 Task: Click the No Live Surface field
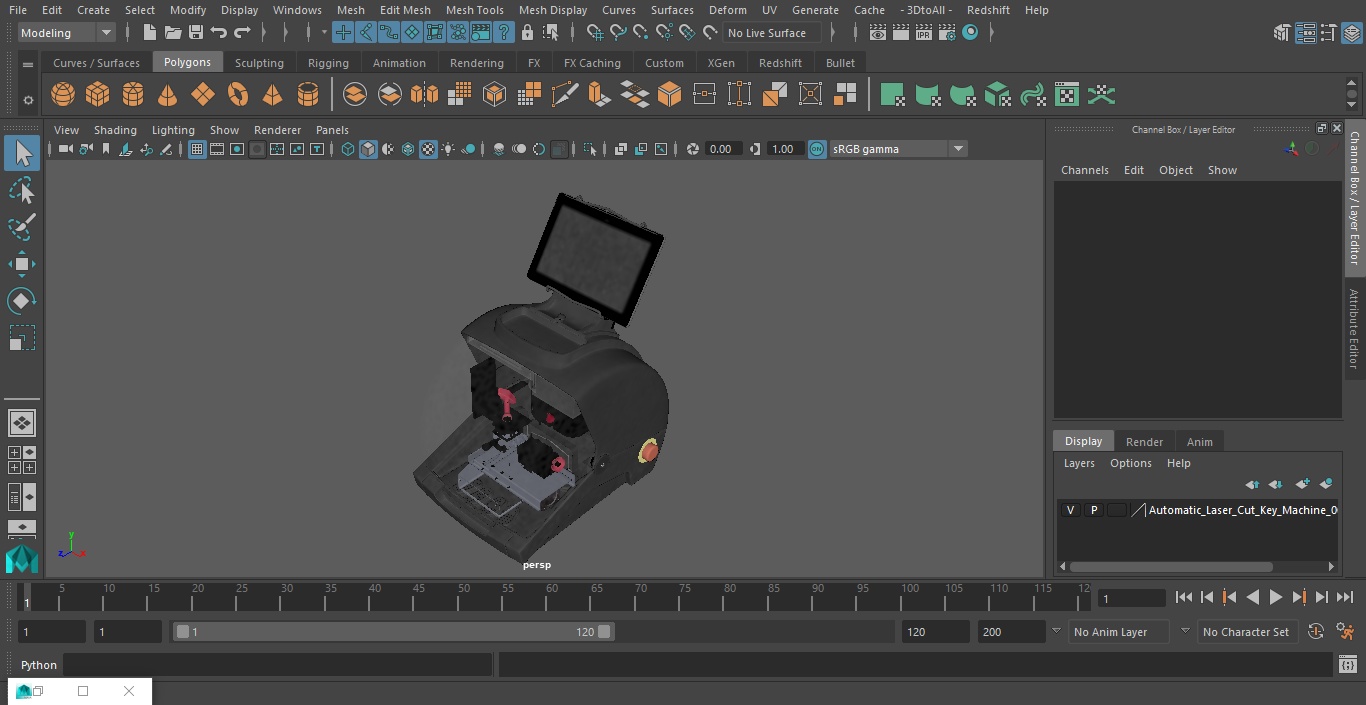[x=772, y=33]
